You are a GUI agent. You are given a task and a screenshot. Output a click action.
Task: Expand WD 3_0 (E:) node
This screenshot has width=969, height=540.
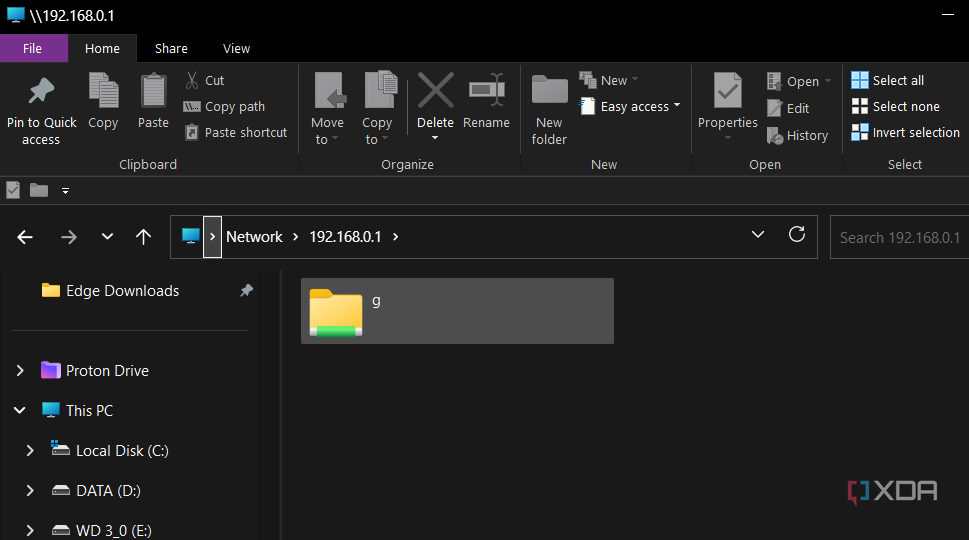pos(30,530)
